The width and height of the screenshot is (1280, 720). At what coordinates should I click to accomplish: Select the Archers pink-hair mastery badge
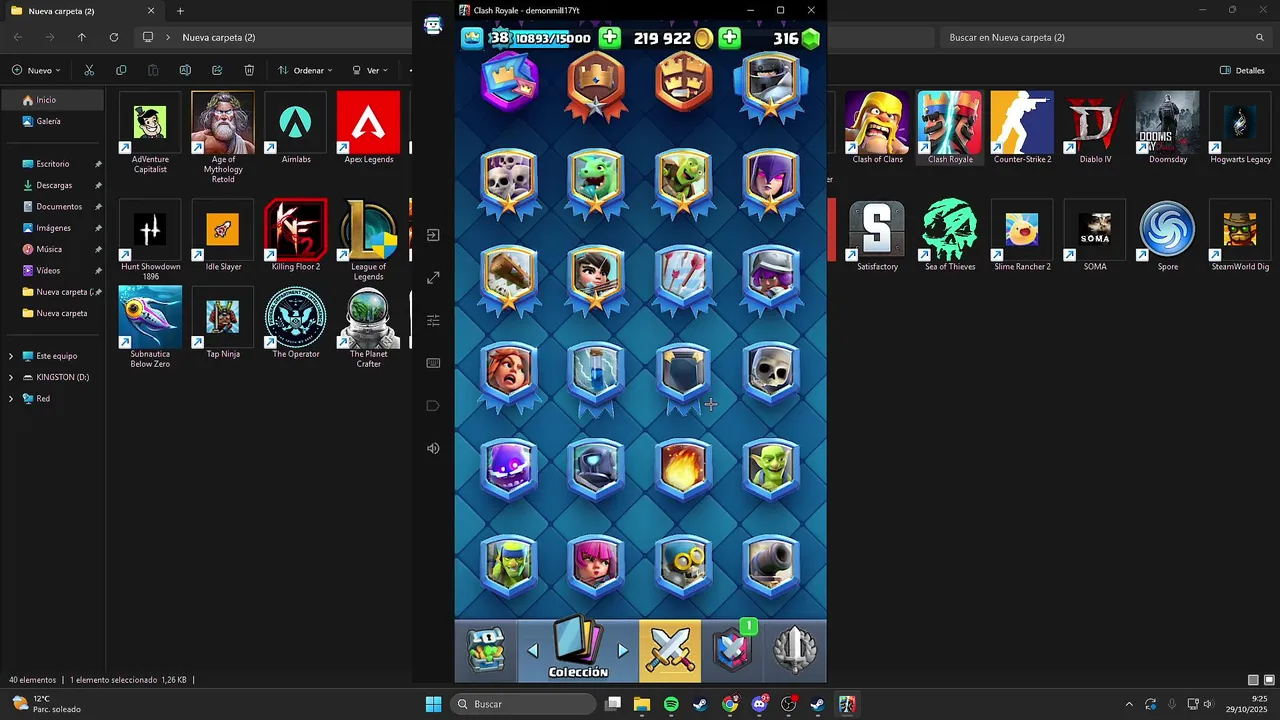[x=596, y=566]
